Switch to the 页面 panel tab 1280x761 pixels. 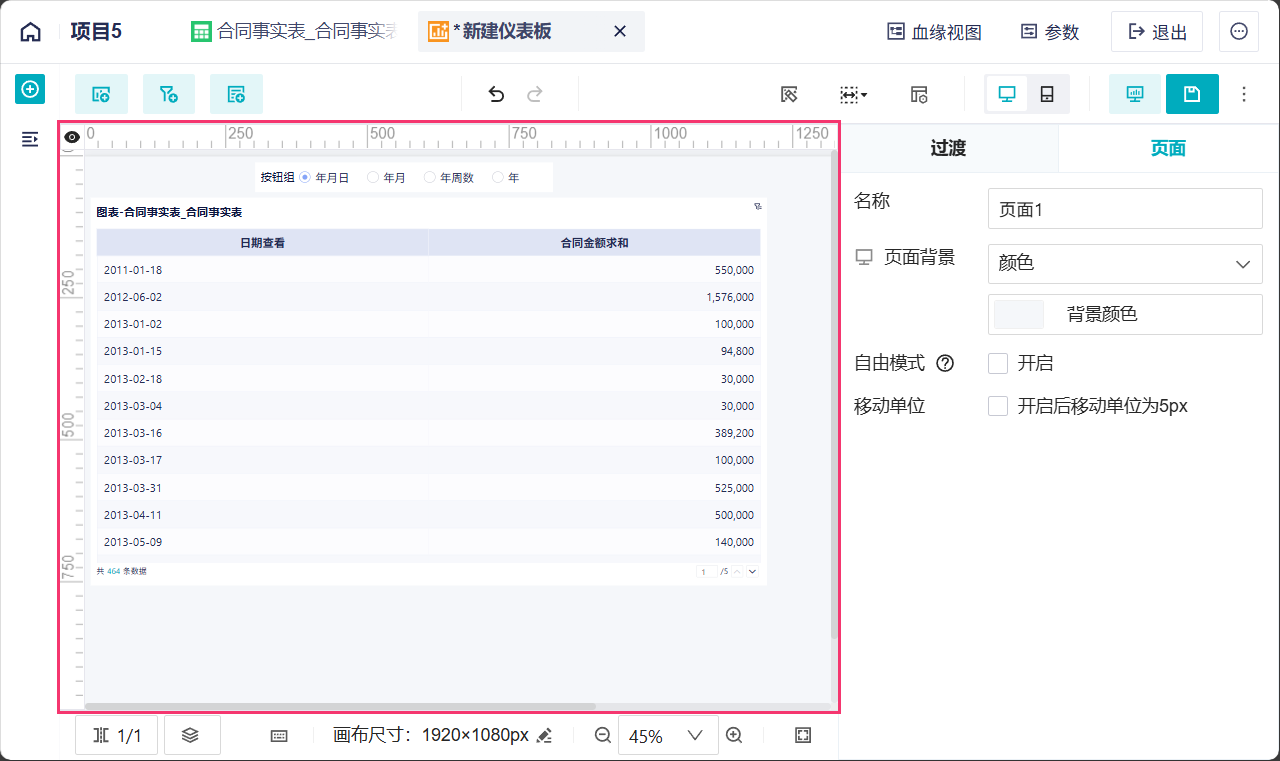tap(1168, 149)
